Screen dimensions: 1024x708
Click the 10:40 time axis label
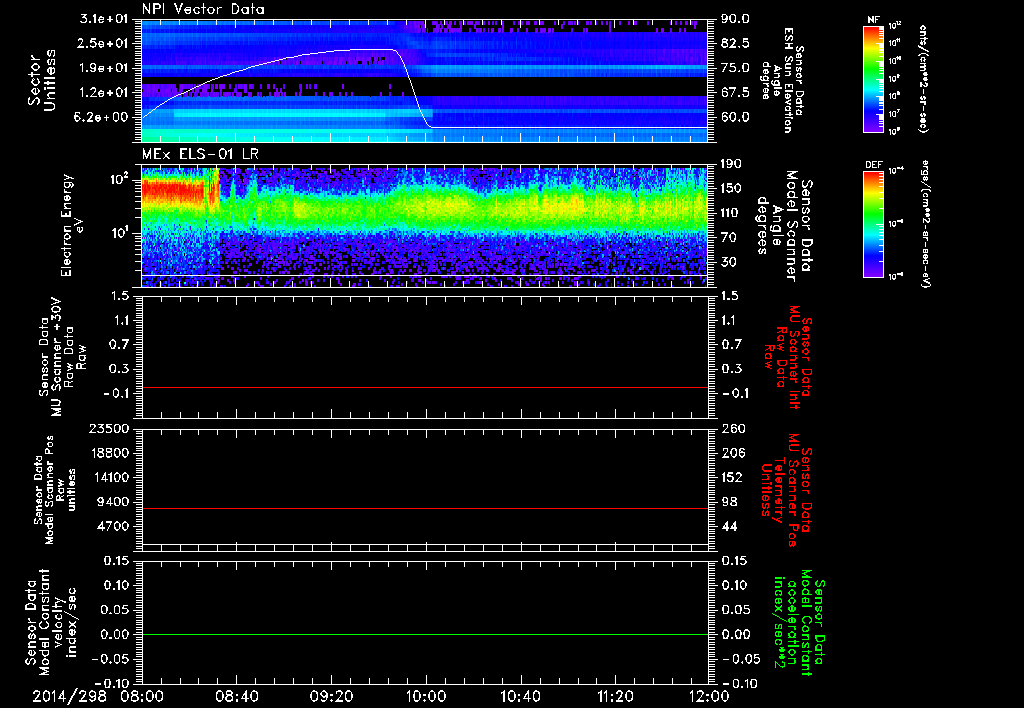520,695
